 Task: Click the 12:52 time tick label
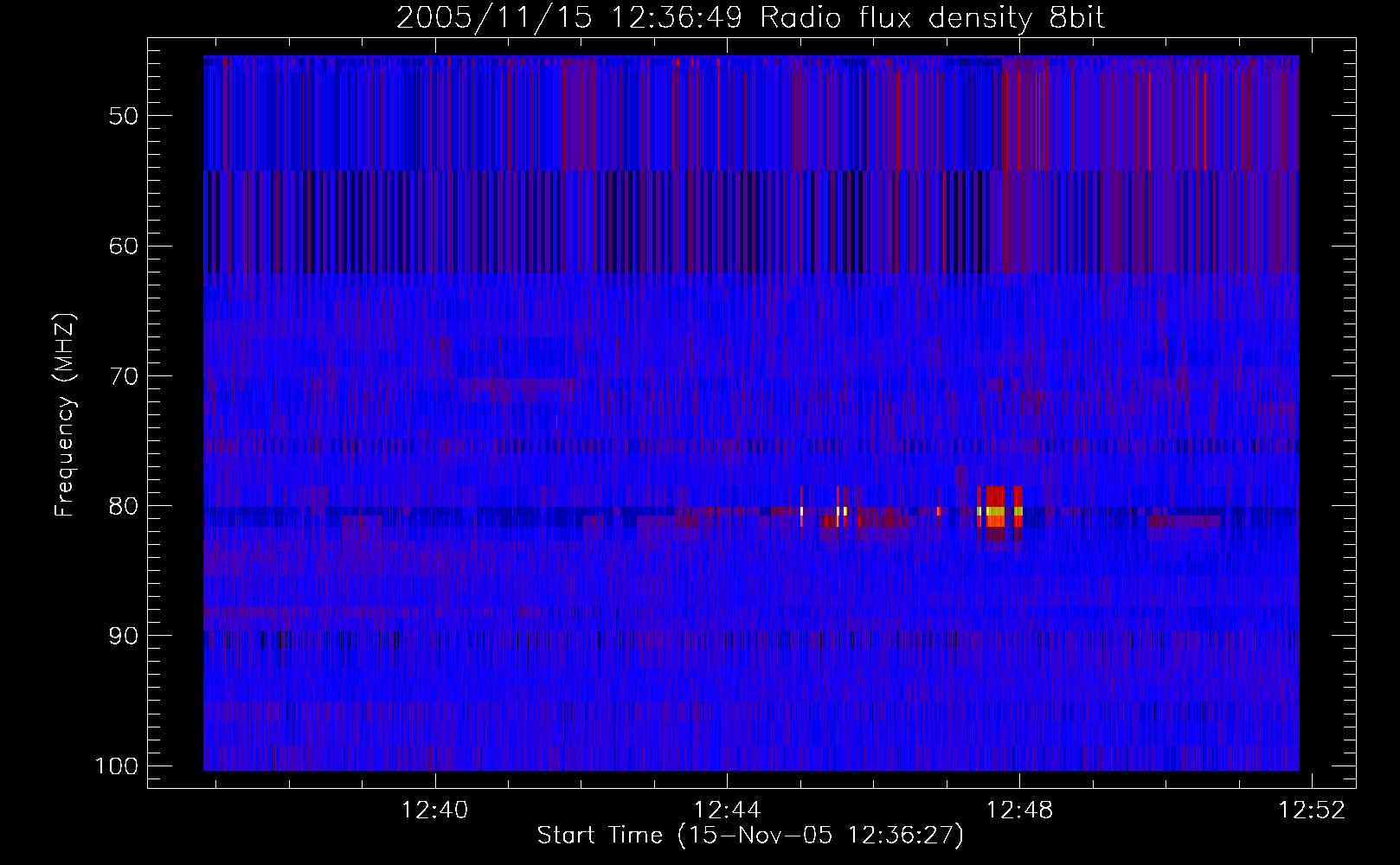point(1313,811)
